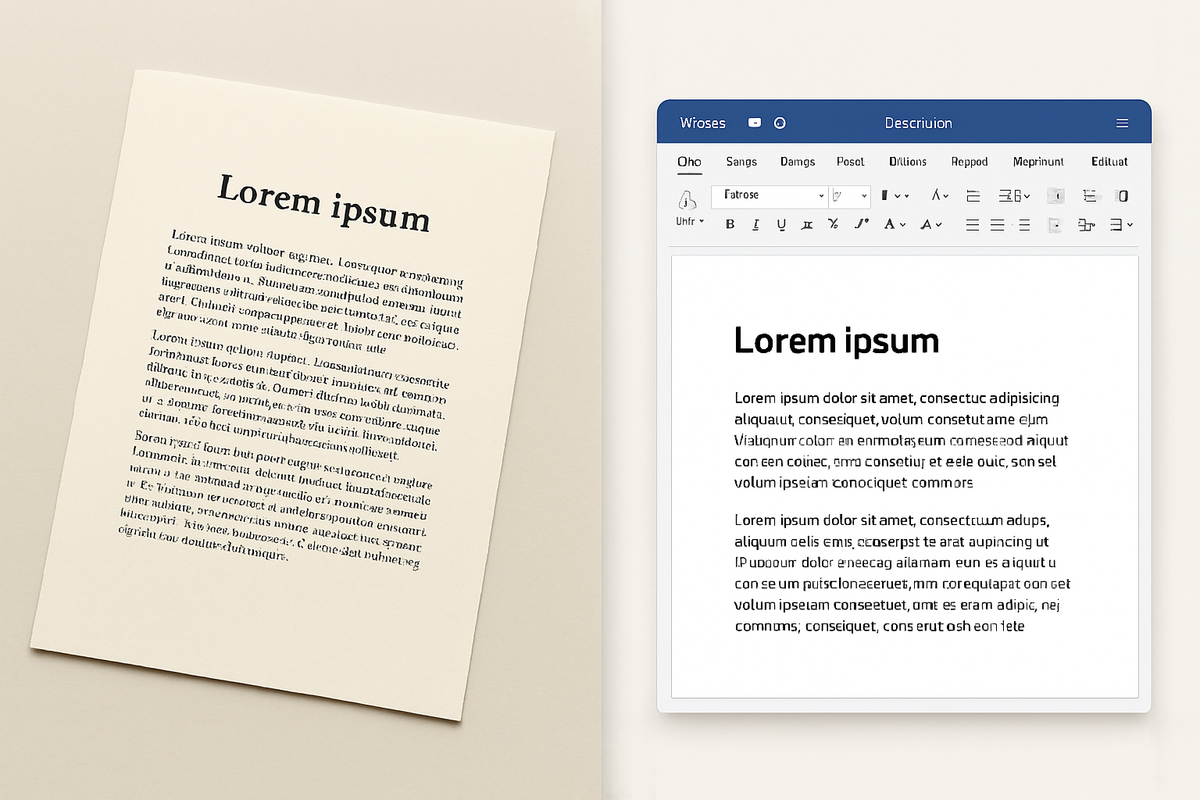The width and height of the screenshot is (1200, 800).
Task: Click the line ending "consectcuum adups,"
Action: [892, 520]
